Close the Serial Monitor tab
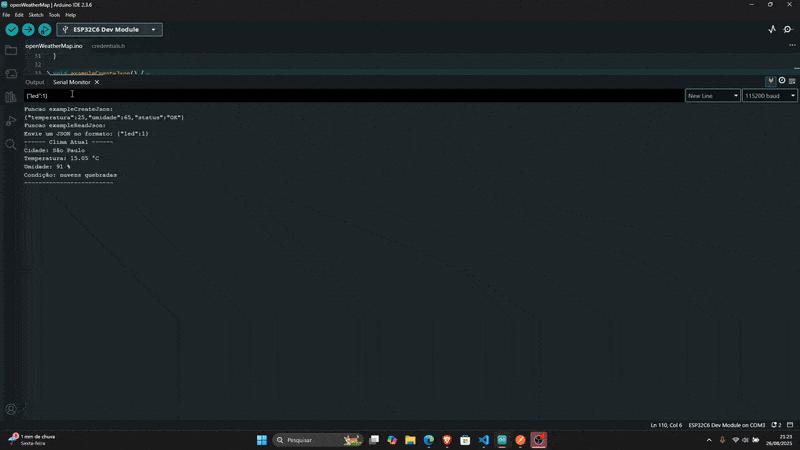 coord(97,82)
